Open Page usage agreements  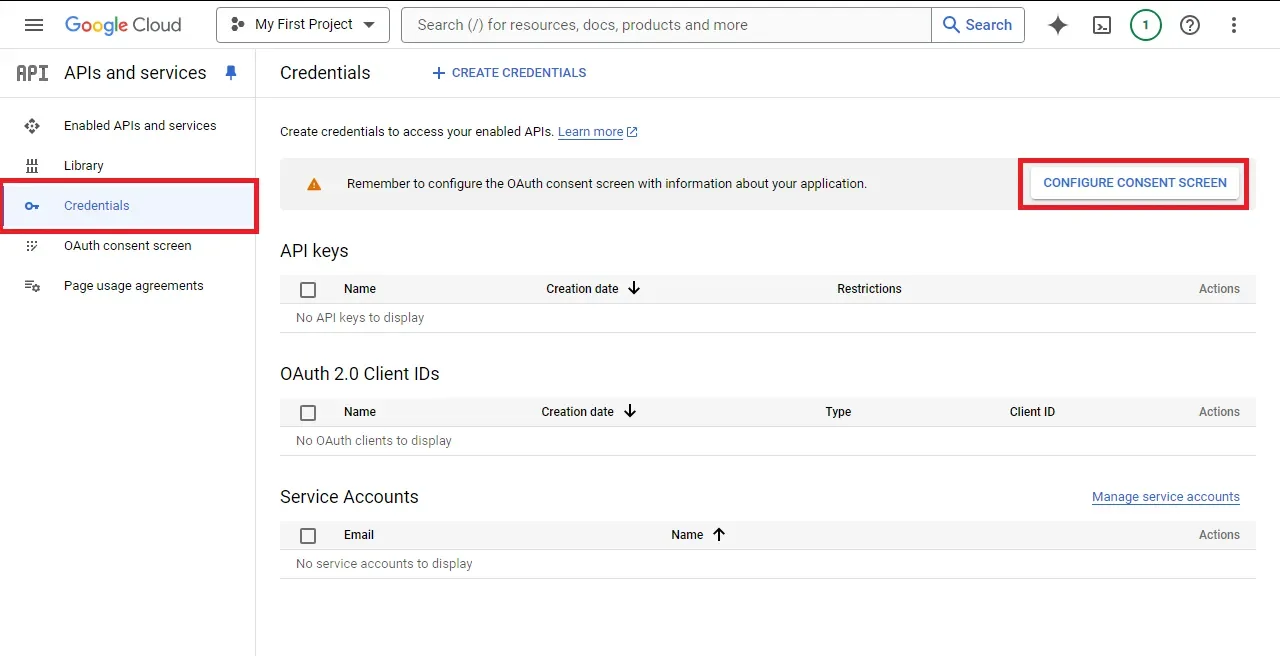pyautogui.click(x=134, y=286)
